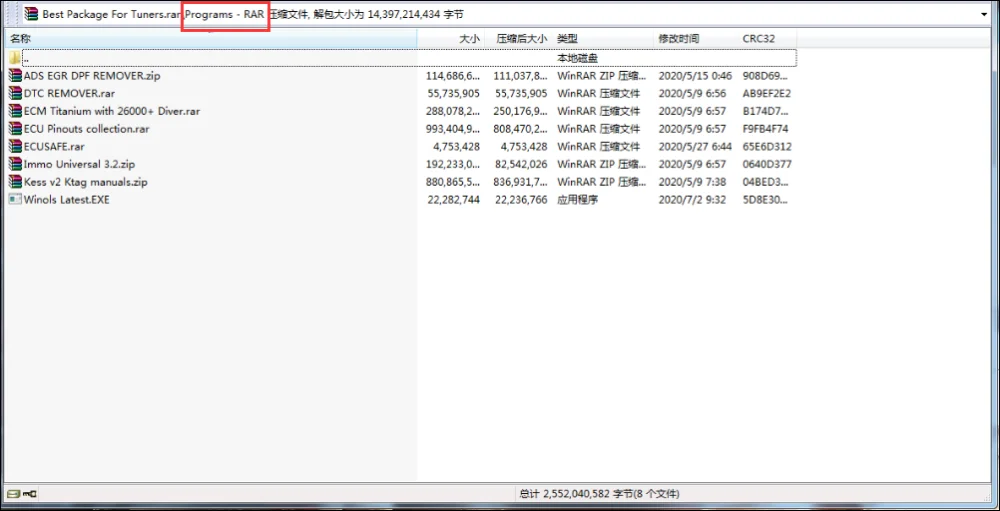Screen dimensions: 1000x511
Task: Sort by CRC32 column header
Action: click(767, 39)
